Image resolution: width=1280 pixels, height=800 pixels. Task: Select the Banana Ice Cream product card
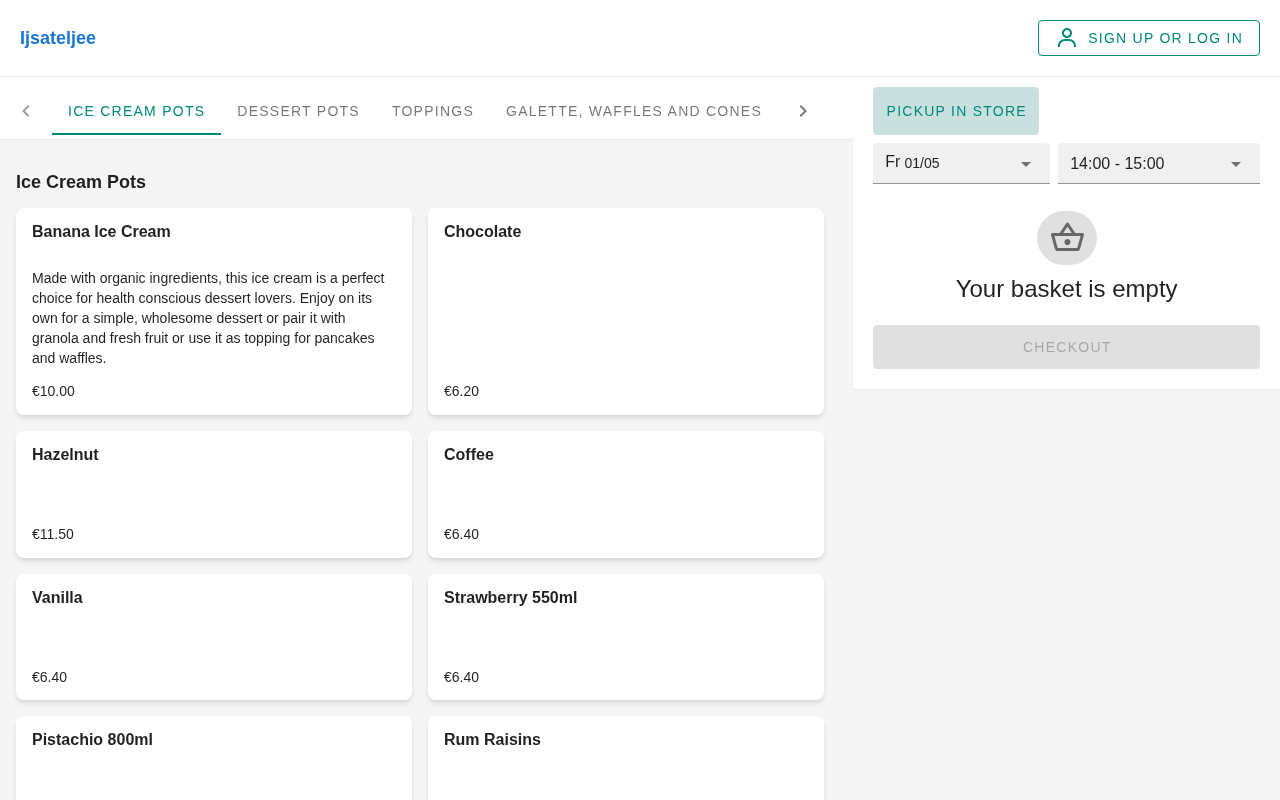(x=214, y=311)
